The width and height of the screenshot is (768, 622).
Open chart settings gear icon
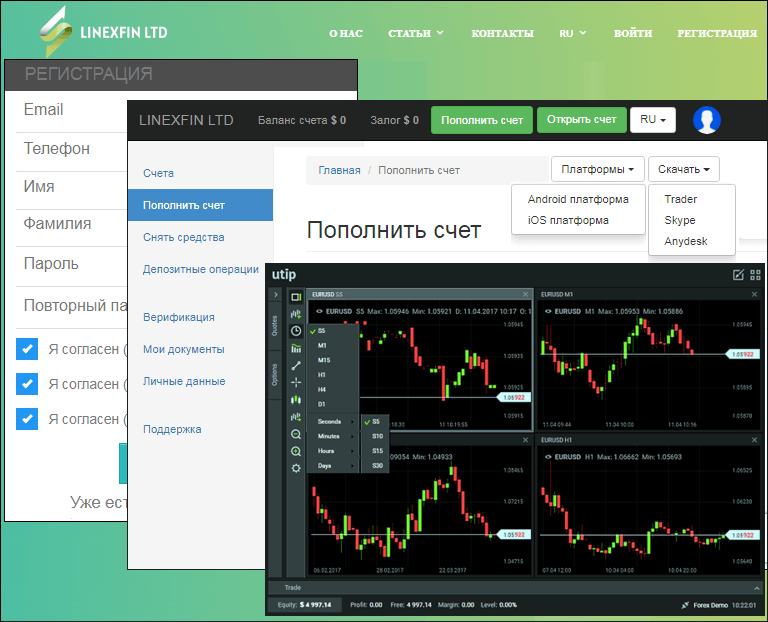[x=296, y=468]
